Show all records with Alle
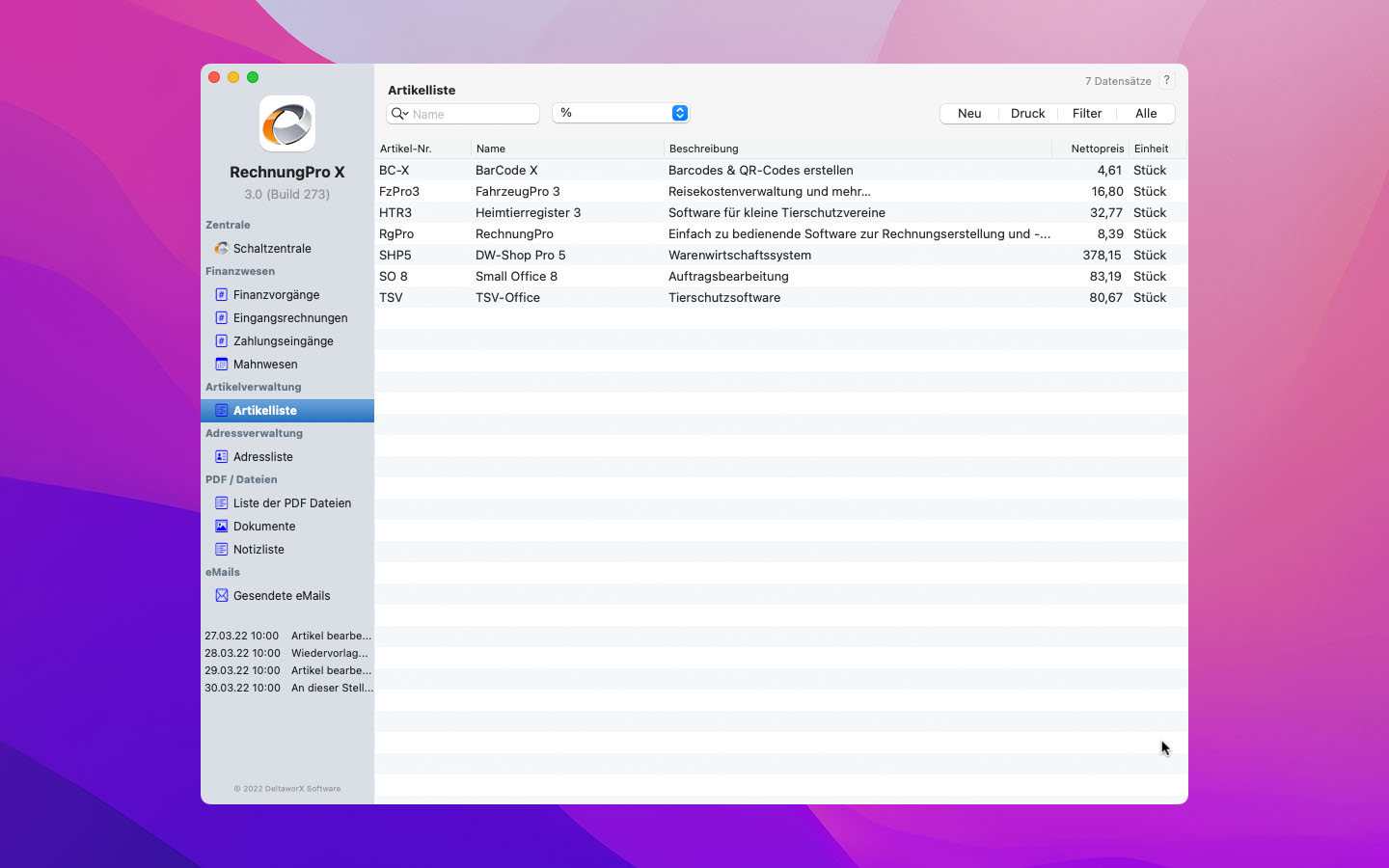Image resolution: width=1389 pixels, height=868 pixels. [x=1146, y=114]
